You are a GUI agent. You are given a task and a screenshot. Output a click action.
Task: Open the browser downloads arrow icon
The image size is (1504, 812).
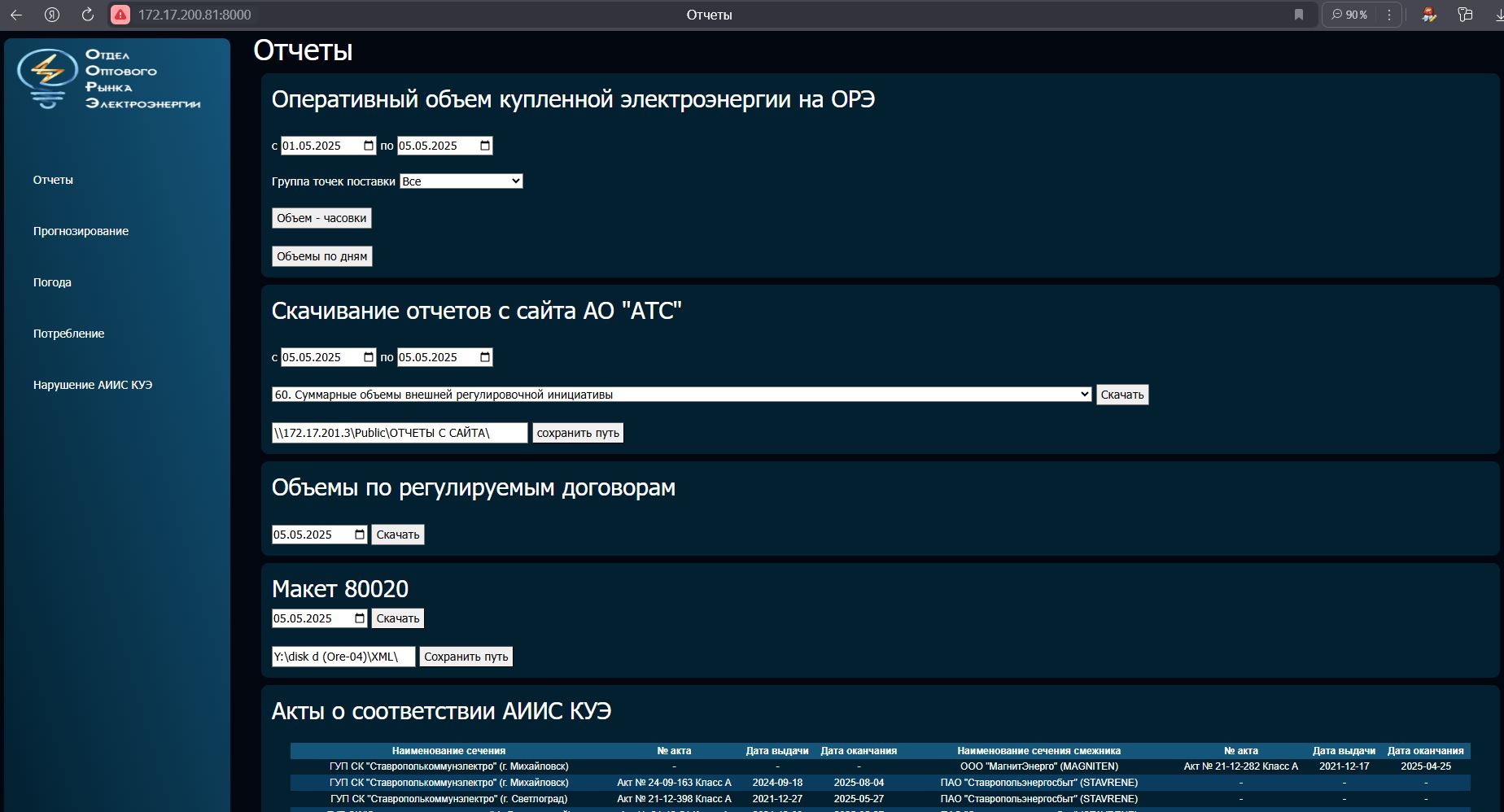(1498, 15)
